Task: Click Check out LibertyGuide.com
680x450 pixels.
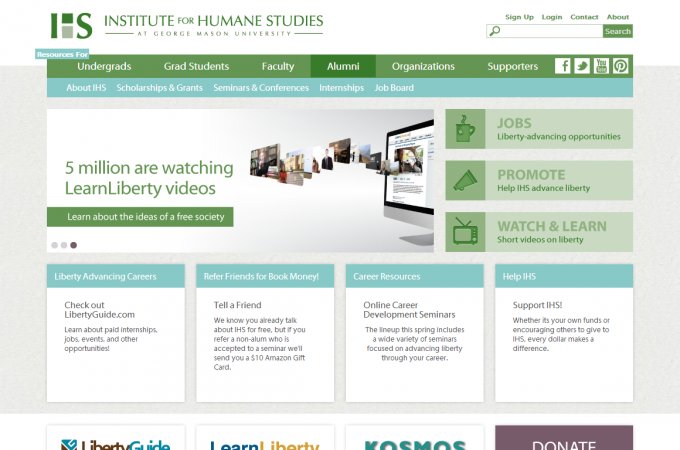Action: pyautogui.click(x=99, y=310)
